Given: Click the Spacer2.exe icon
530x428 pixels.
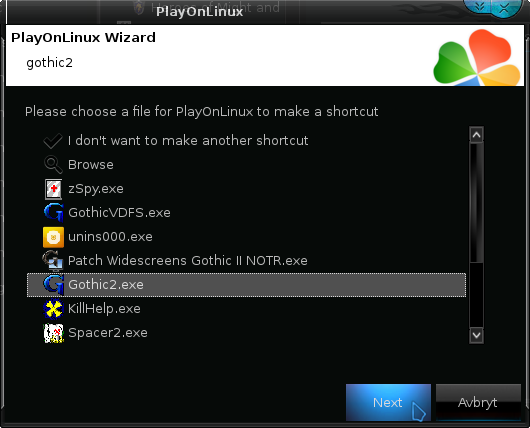Looking at the screenshot, I should coord(54,333).
